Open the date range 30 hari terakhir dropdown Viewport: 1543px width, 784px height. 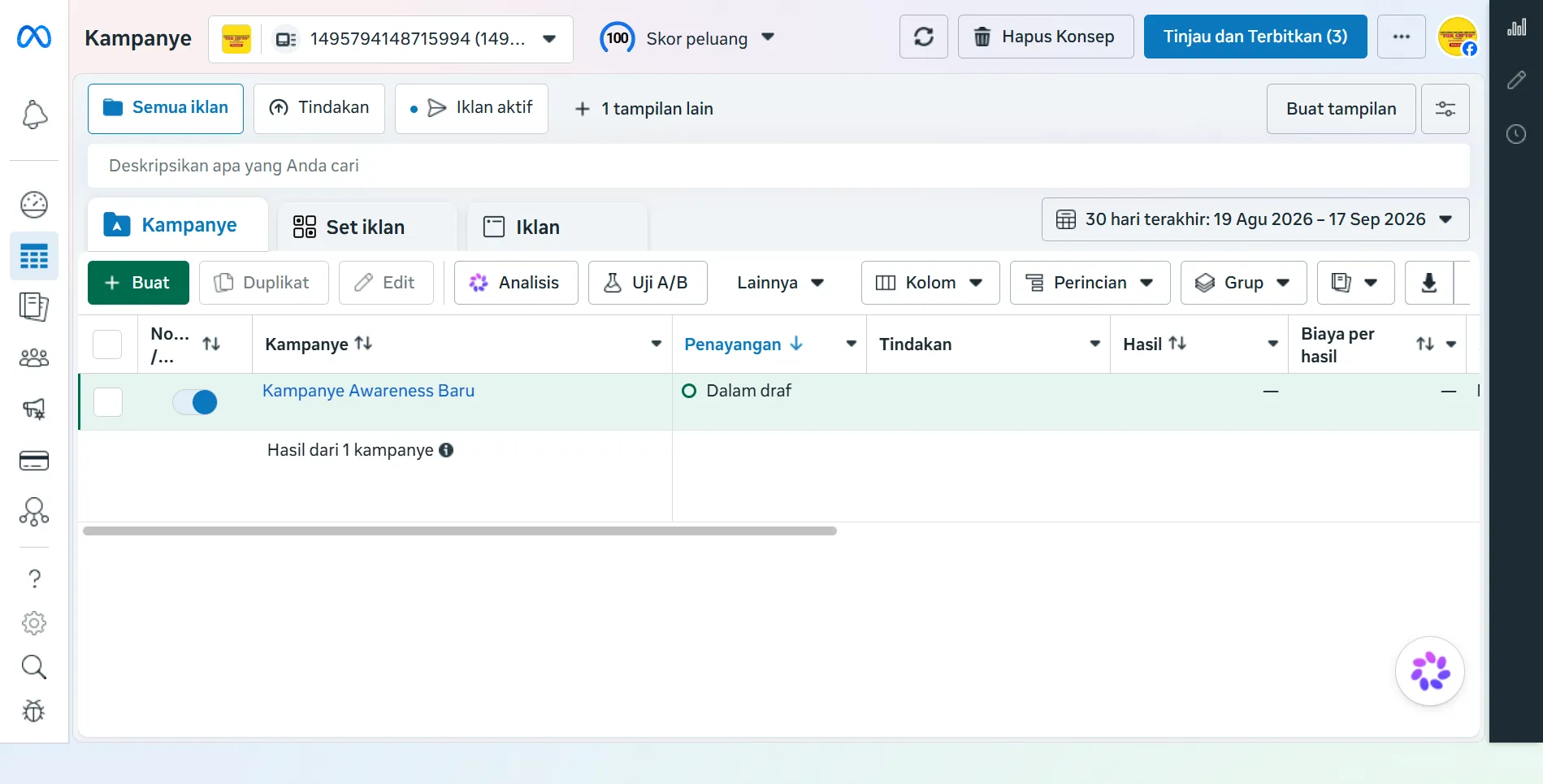(1255, 219)
